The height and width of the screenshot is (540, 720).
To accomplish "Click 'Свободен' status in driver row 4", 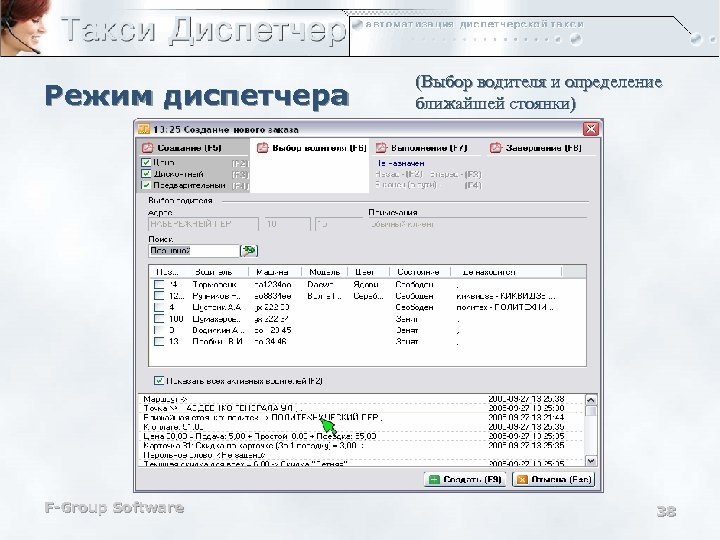I will coord(414,307).
